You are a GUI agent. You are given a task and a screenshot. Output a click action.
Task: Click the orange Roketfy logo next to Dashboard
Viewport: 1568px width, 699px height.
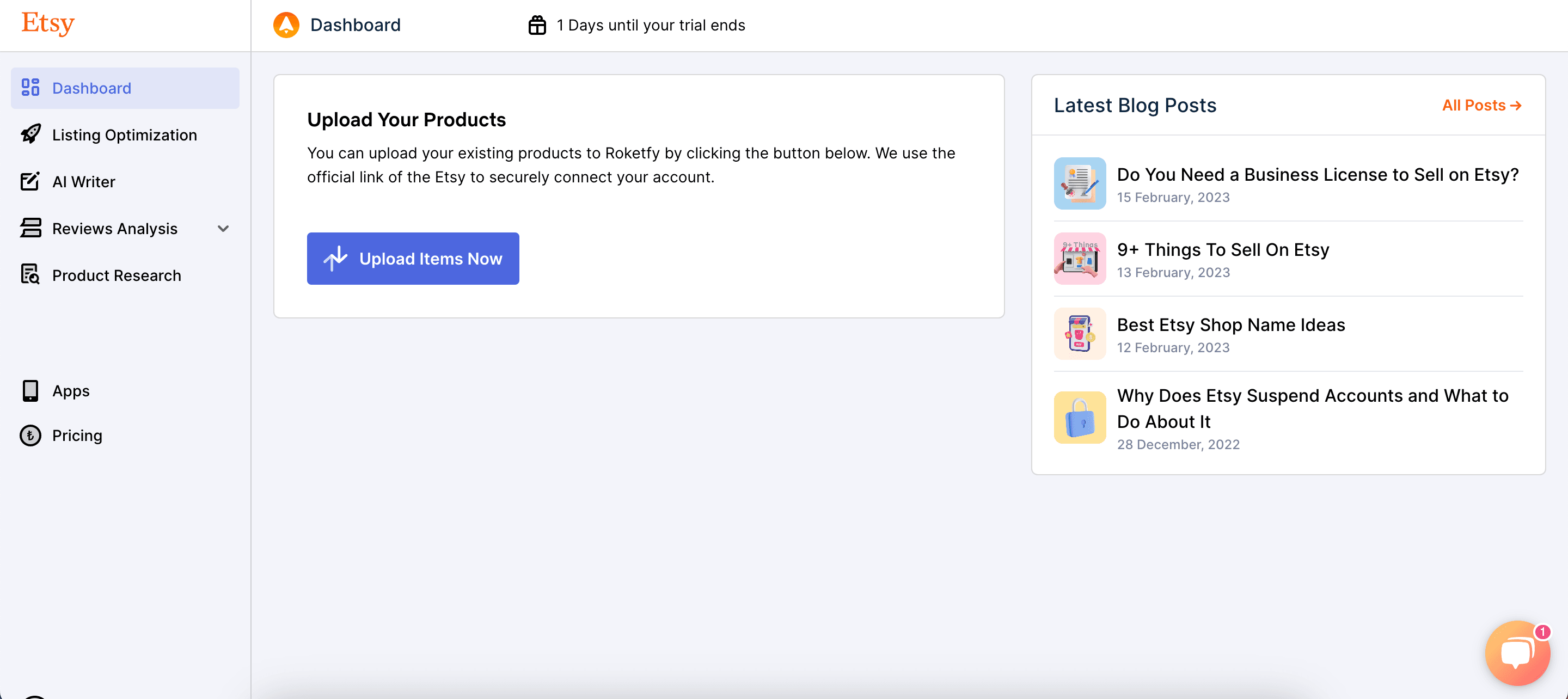[286, 25]
